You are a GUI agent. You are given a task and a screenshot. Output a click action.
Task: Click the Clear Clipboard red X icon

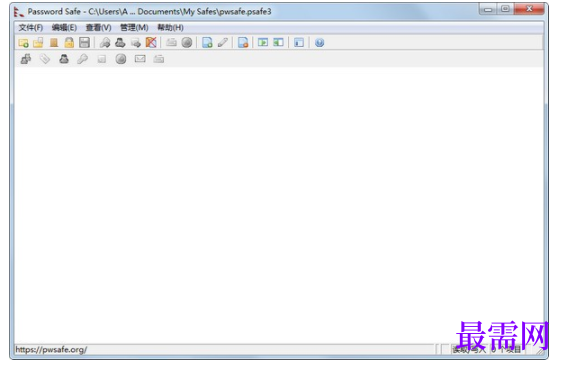tap(151, 43)
